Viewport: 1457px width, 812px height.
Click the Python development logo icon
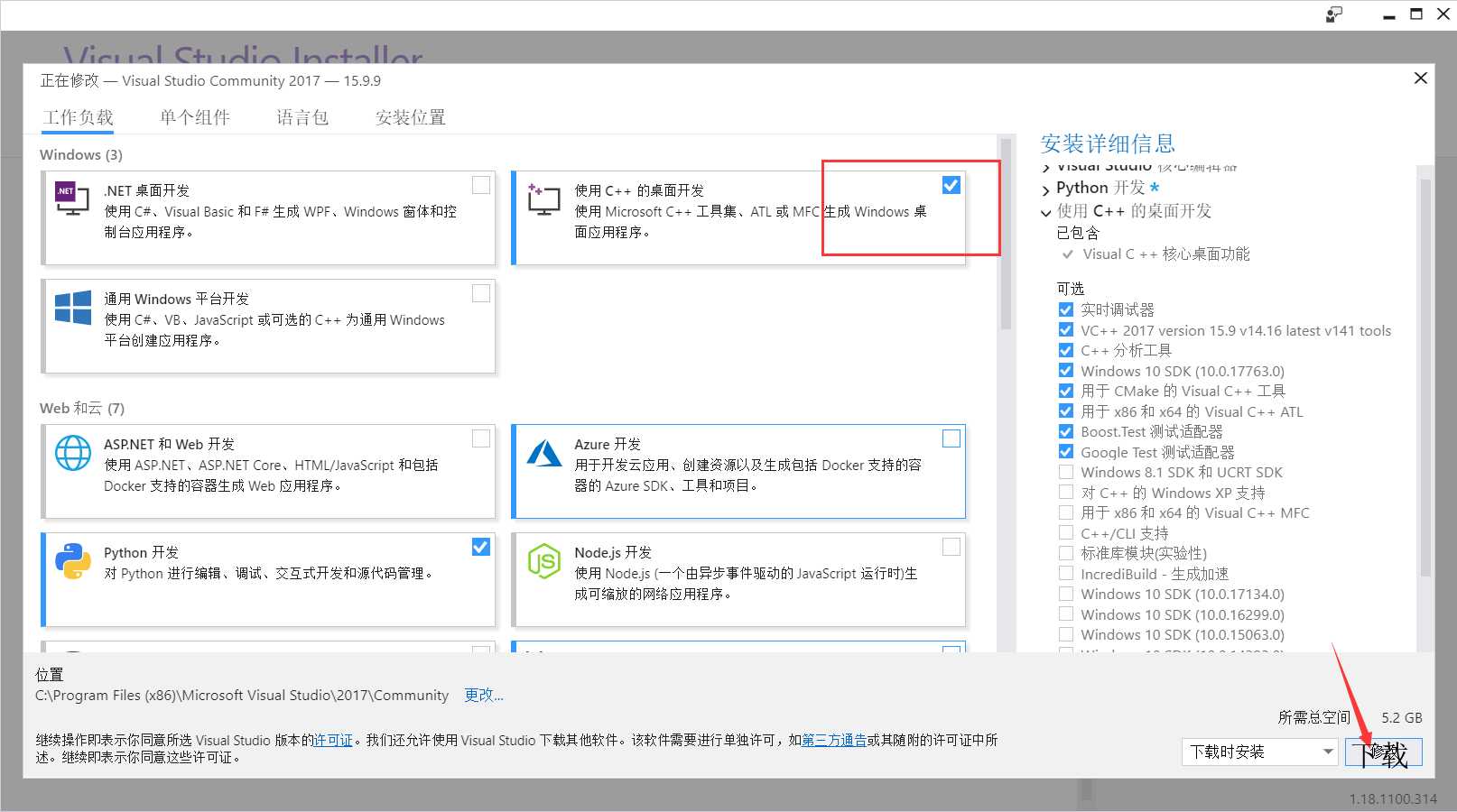[72, 561]
